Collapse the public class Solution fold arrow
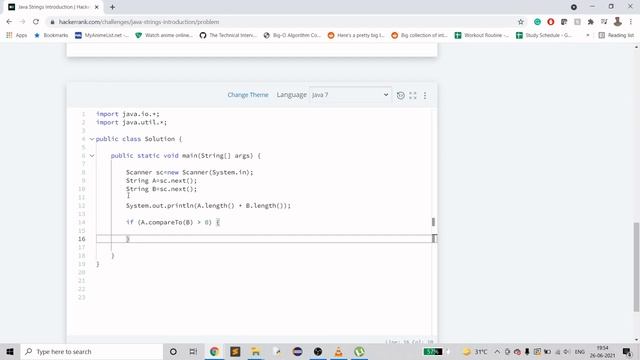Image resolution: width=640 pixels, height=360 pixels. (92, 139)
